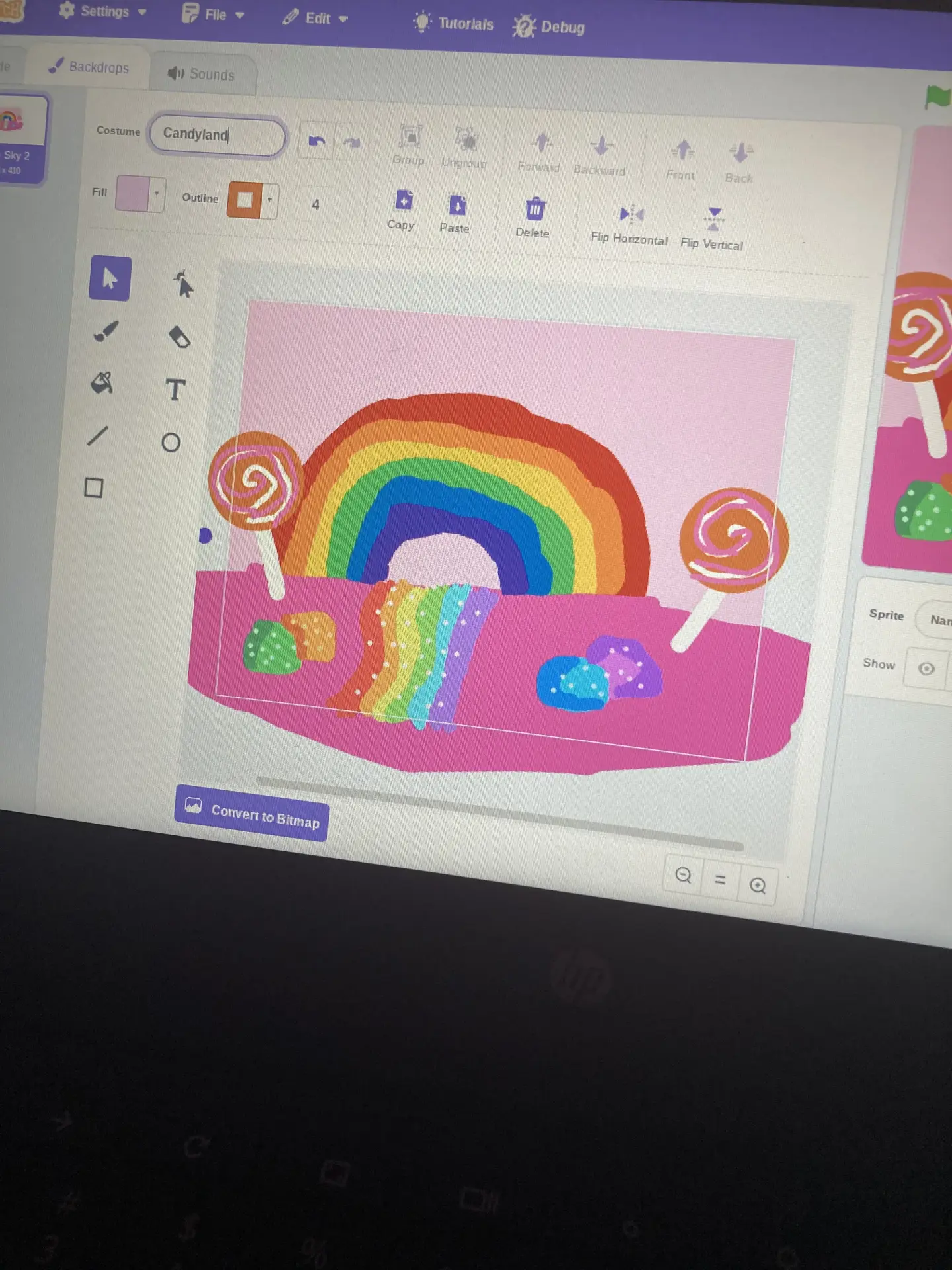Click the Group button

click(x=409, y=145)
